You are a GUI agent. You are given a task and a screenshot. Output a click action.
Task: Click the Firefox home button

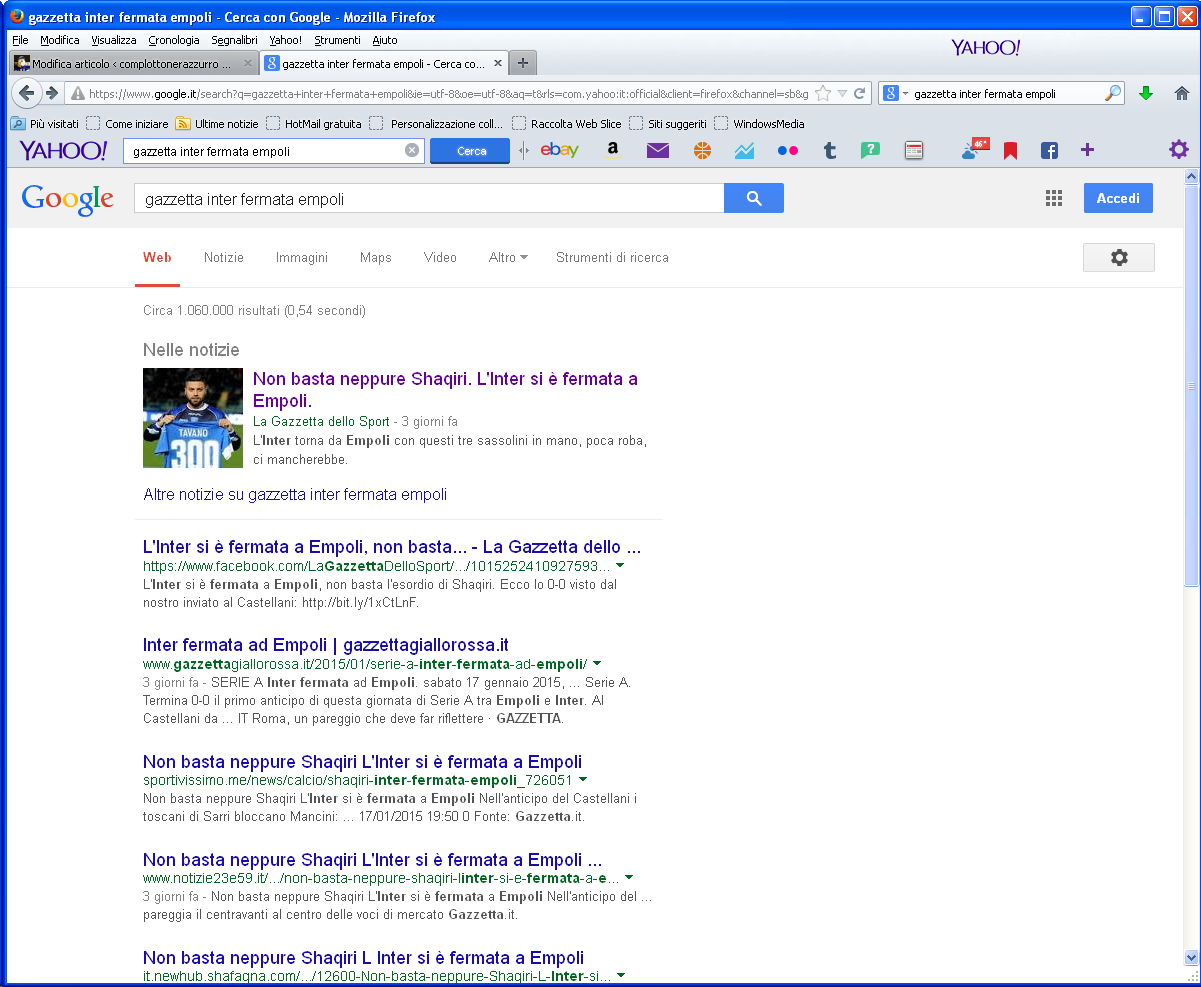pyautogui.click(x=1181, y=93)
